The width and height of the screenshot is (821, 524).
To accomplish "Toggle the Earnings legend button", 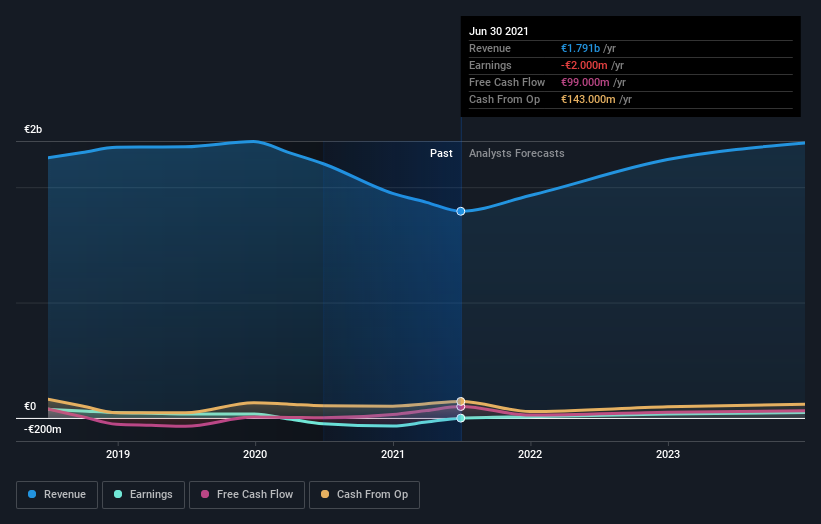I will pos(143,495).
